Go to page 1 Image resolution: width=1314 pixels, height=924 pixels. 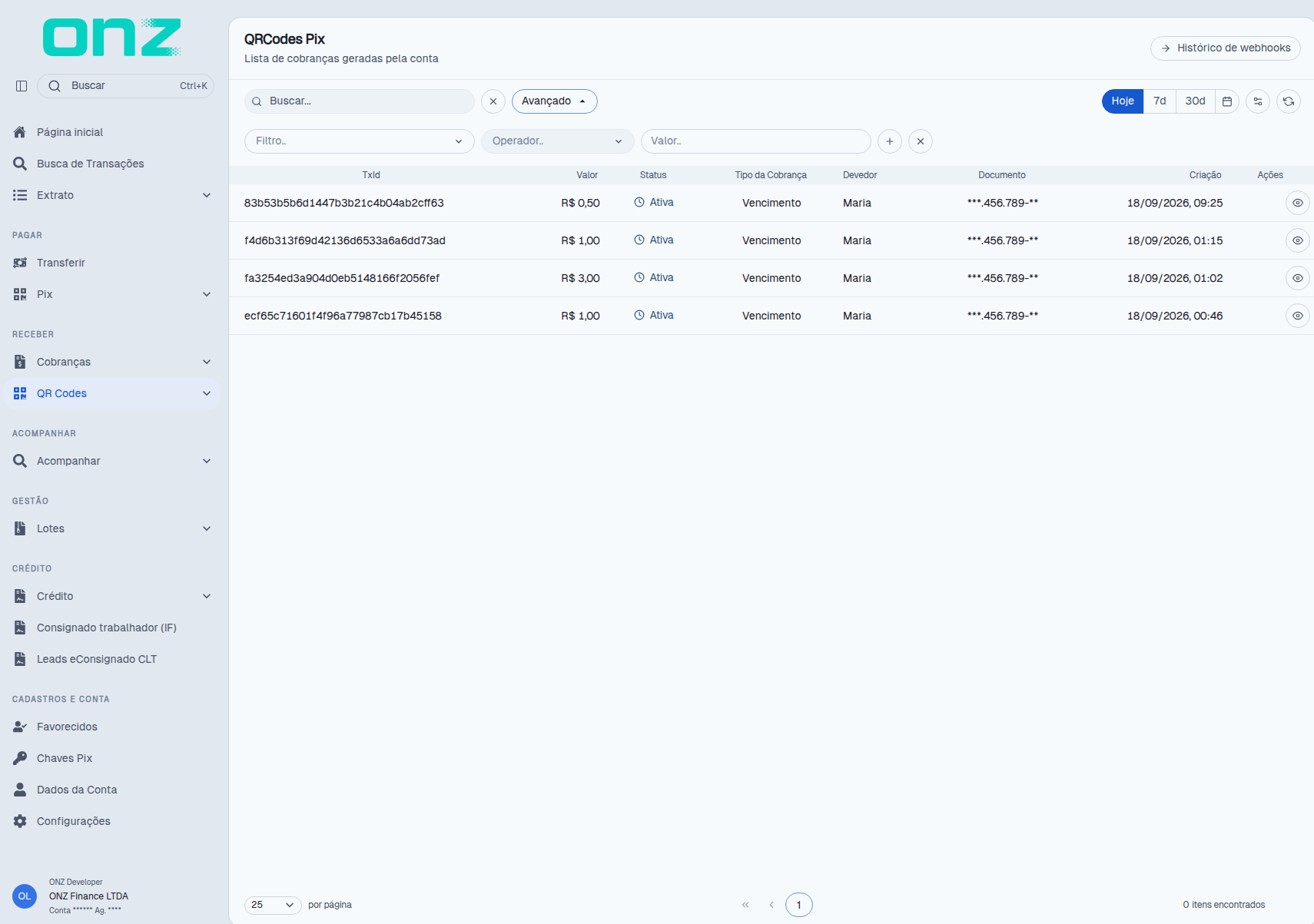[799, 905]
